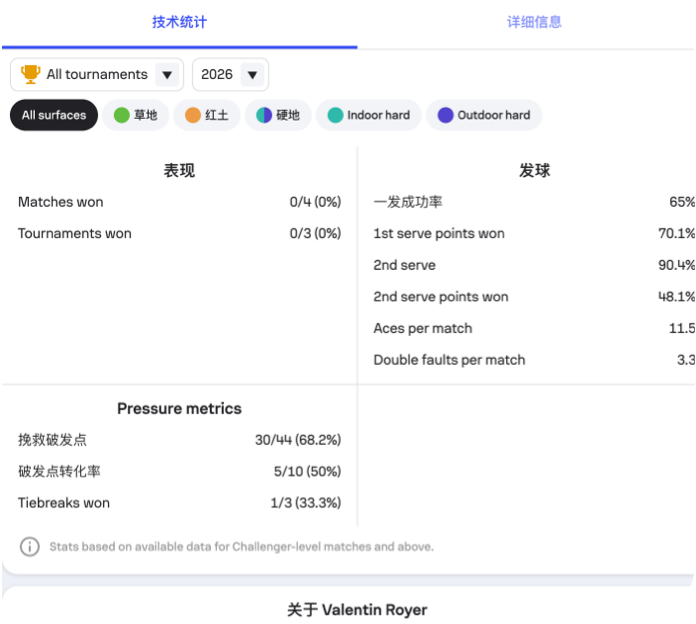Filter stats by 草地 surface
The width and height of the screenshot is (696, 624).
tap(136, 115)
